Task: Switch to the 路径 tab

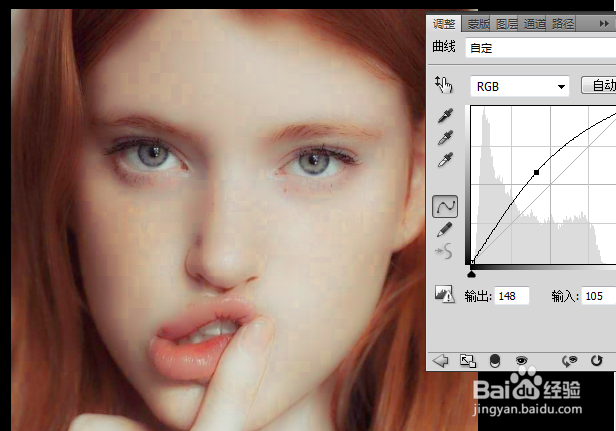Action: pos(563,24)
